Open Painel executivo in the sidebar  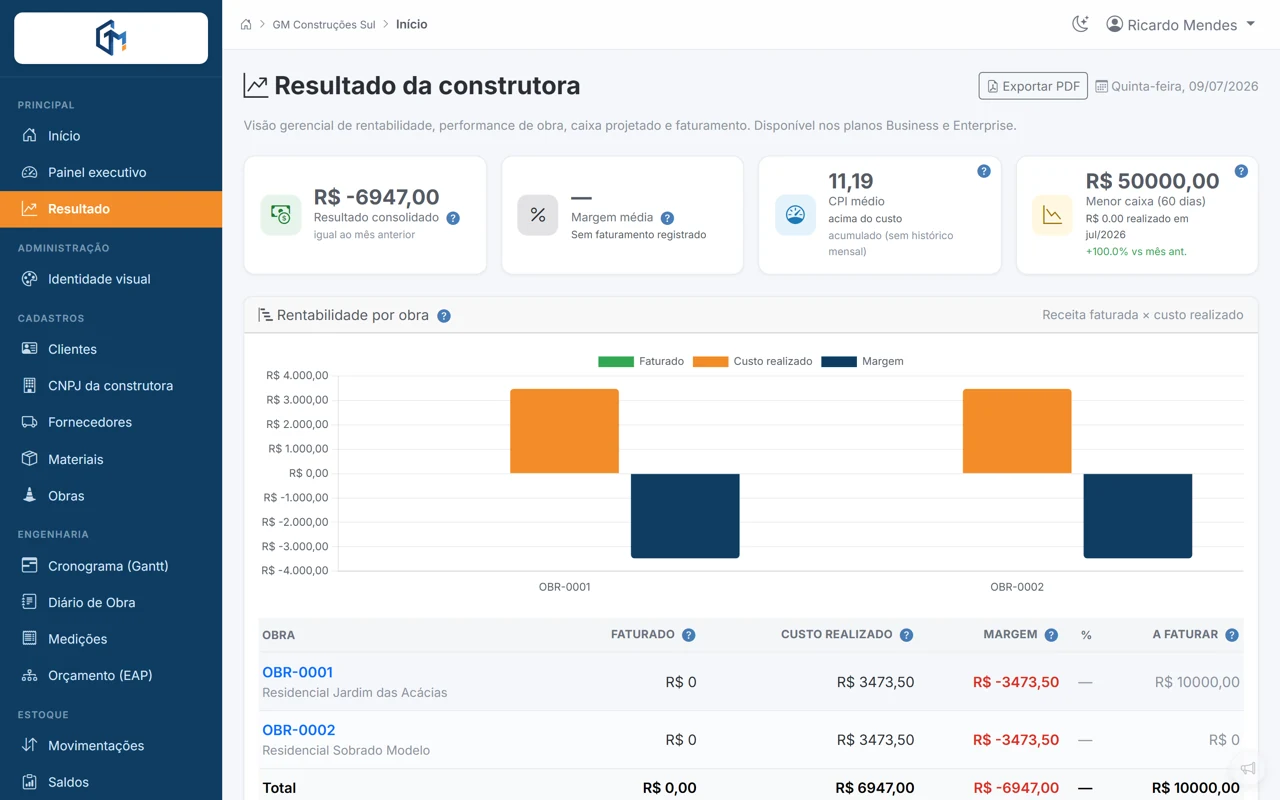(111, 172)
